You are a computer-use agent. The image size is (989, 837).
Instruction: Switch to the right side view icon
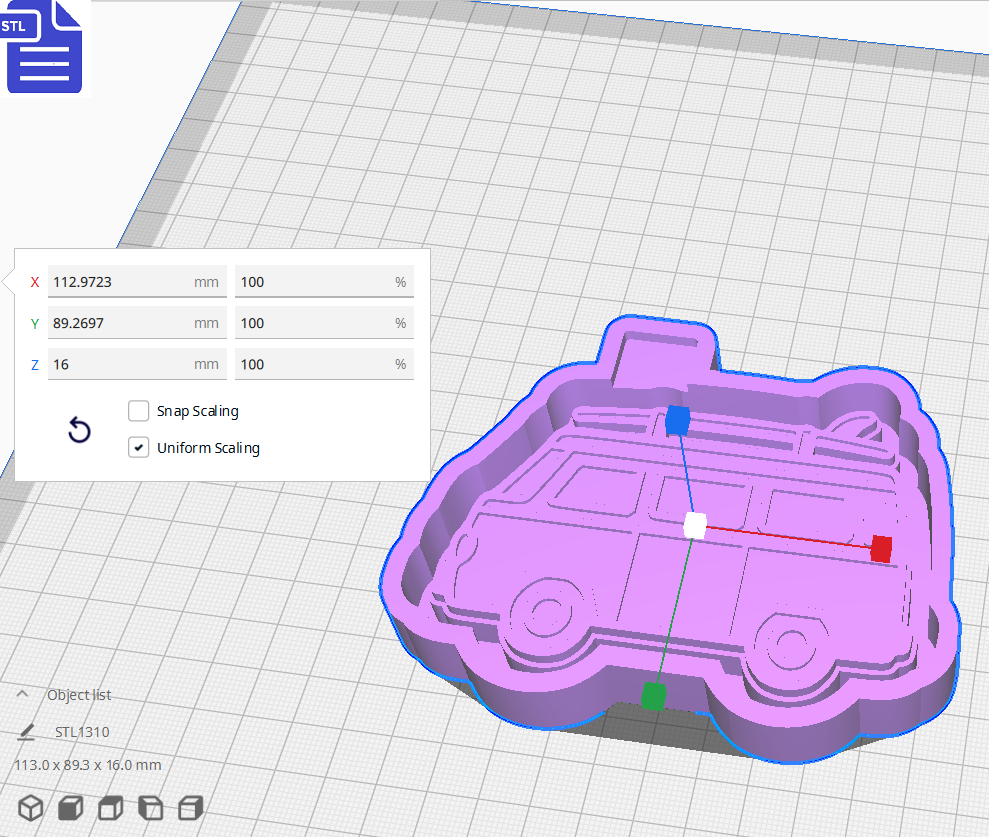pos(190,808)
